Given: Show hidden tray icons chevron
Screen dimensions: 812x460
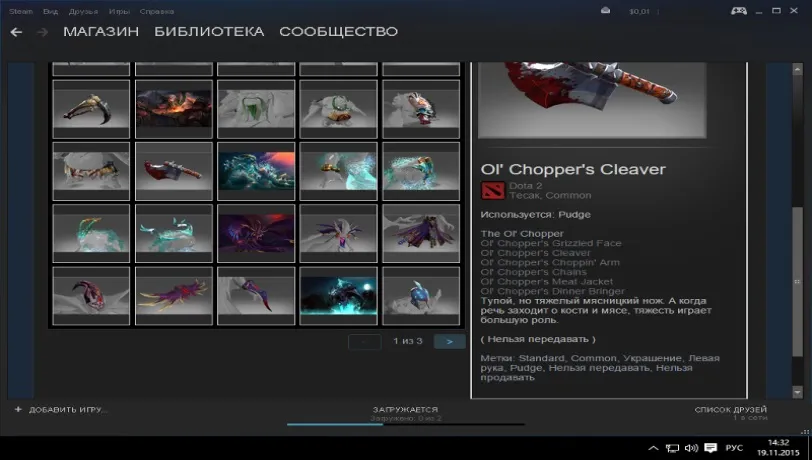Looking at the screenshot, I should 654,448.
